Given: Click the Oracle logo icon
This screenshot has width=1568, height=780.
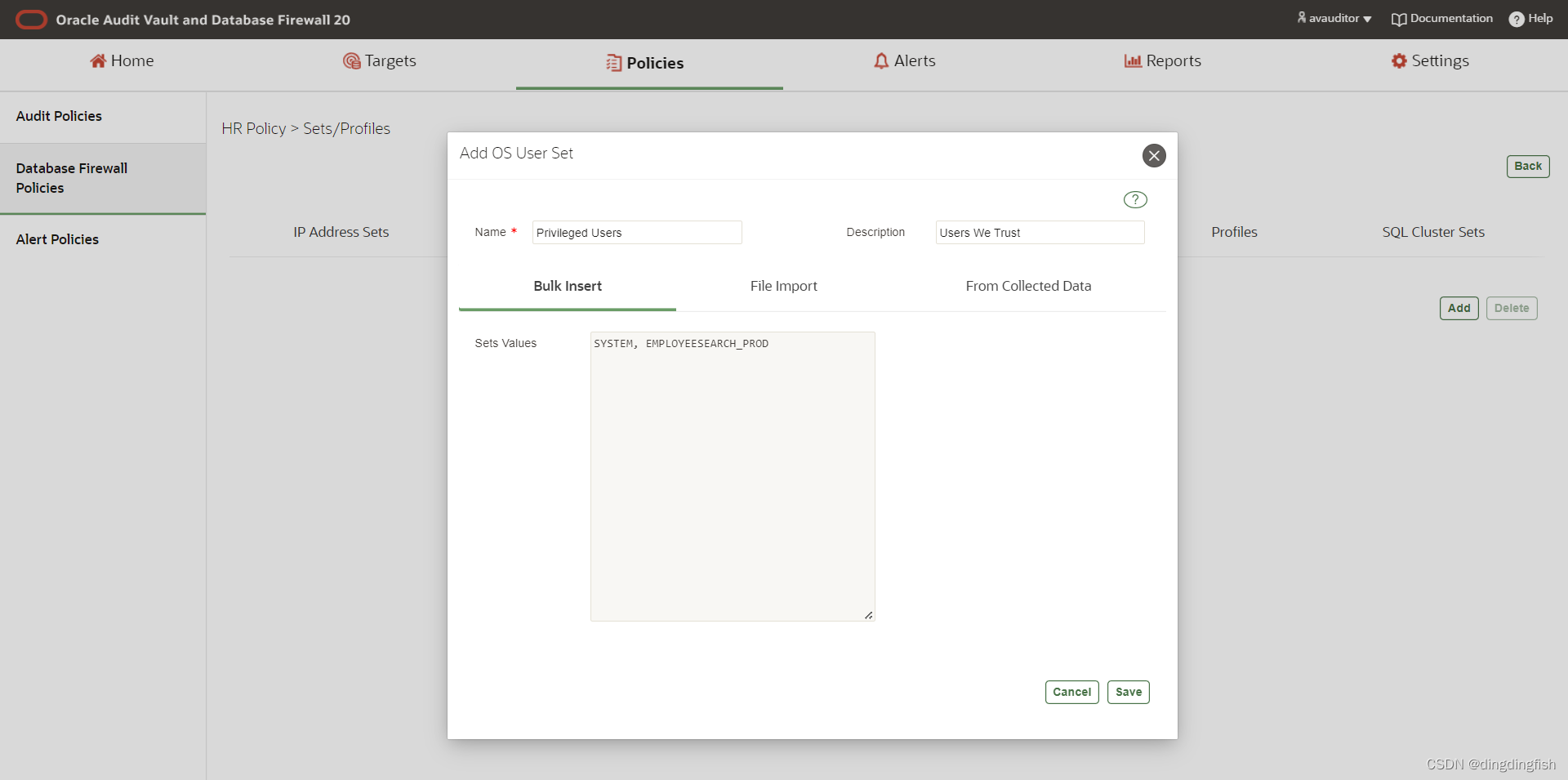Looking at the screenshot, I should click(32, 20).
